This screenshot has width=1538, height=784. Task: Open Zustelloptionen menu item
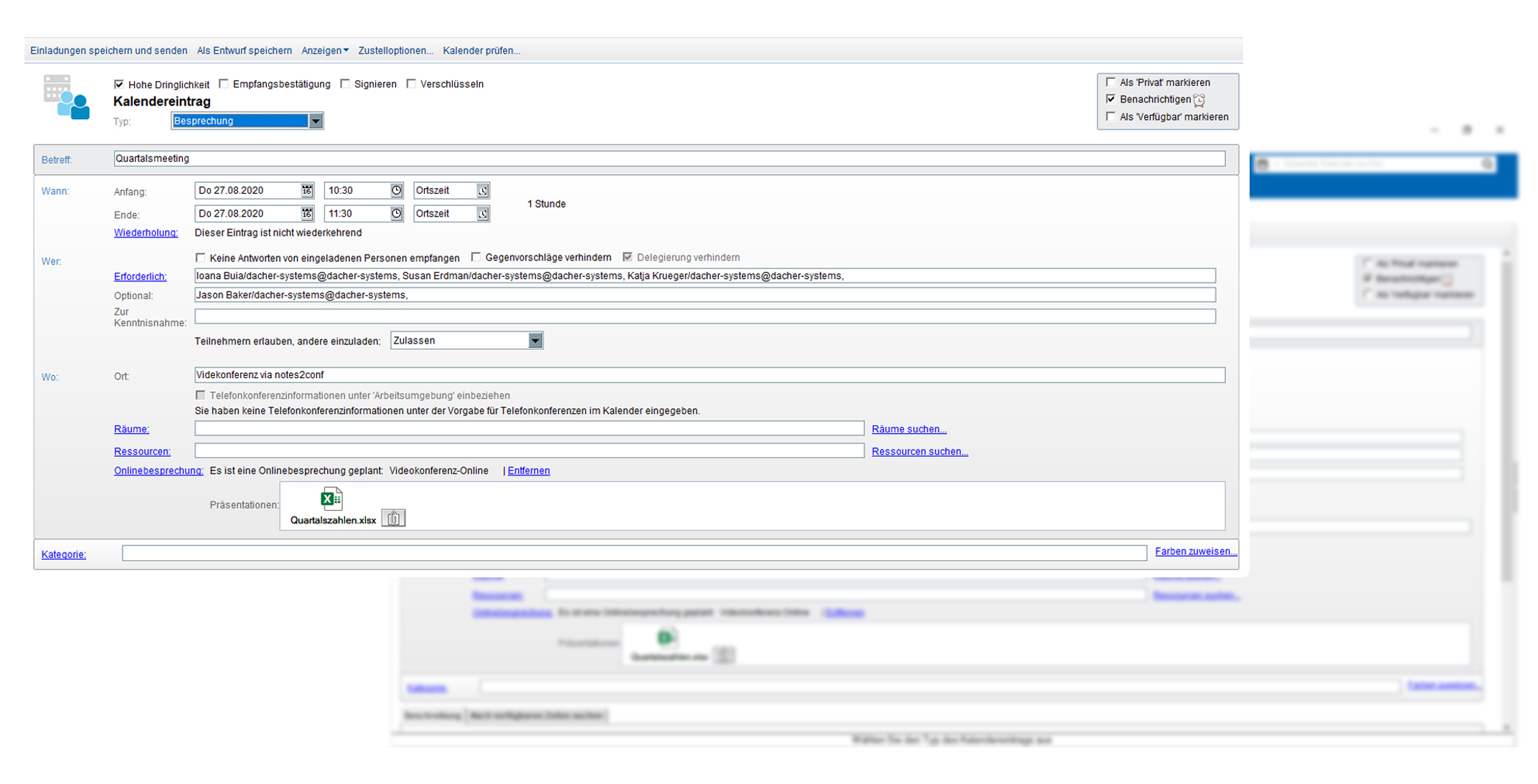click(395, 51)
